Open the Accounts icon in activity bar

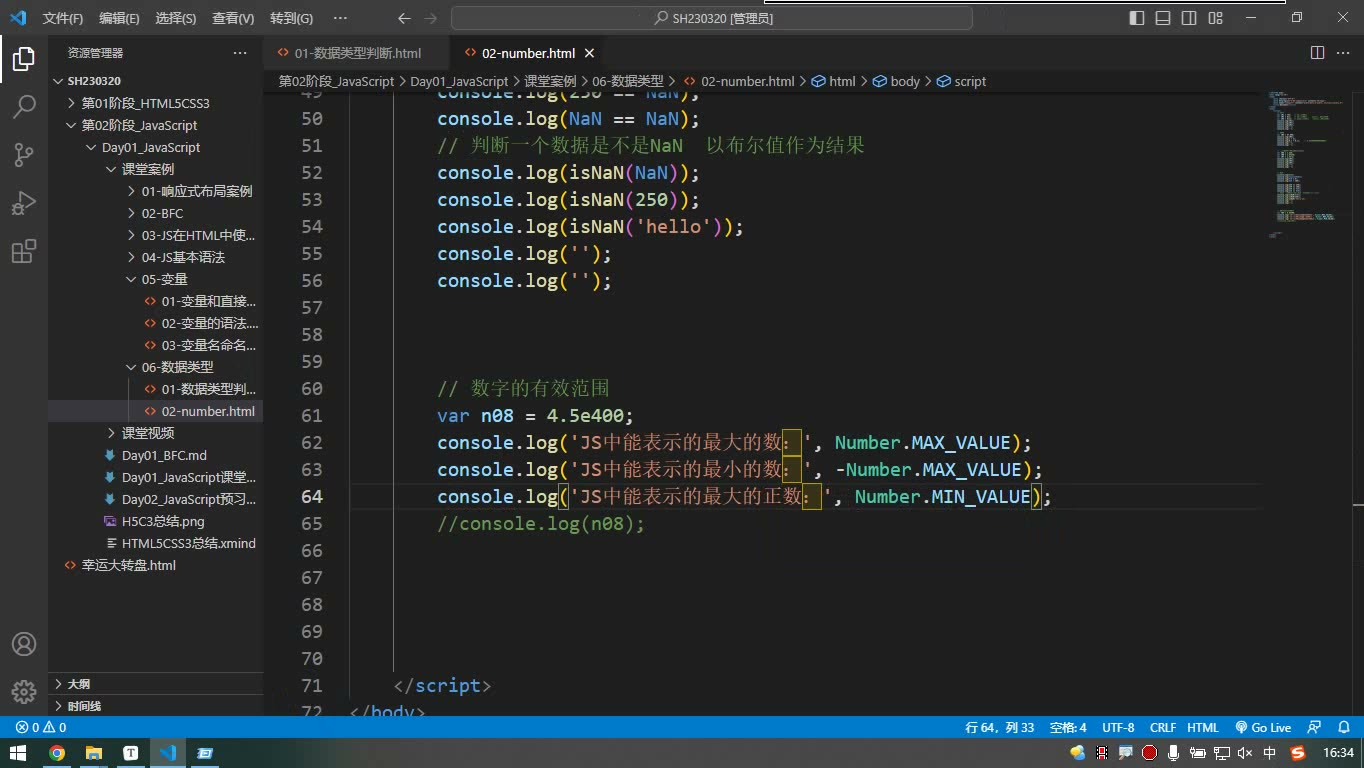click(x=24, y=644)
